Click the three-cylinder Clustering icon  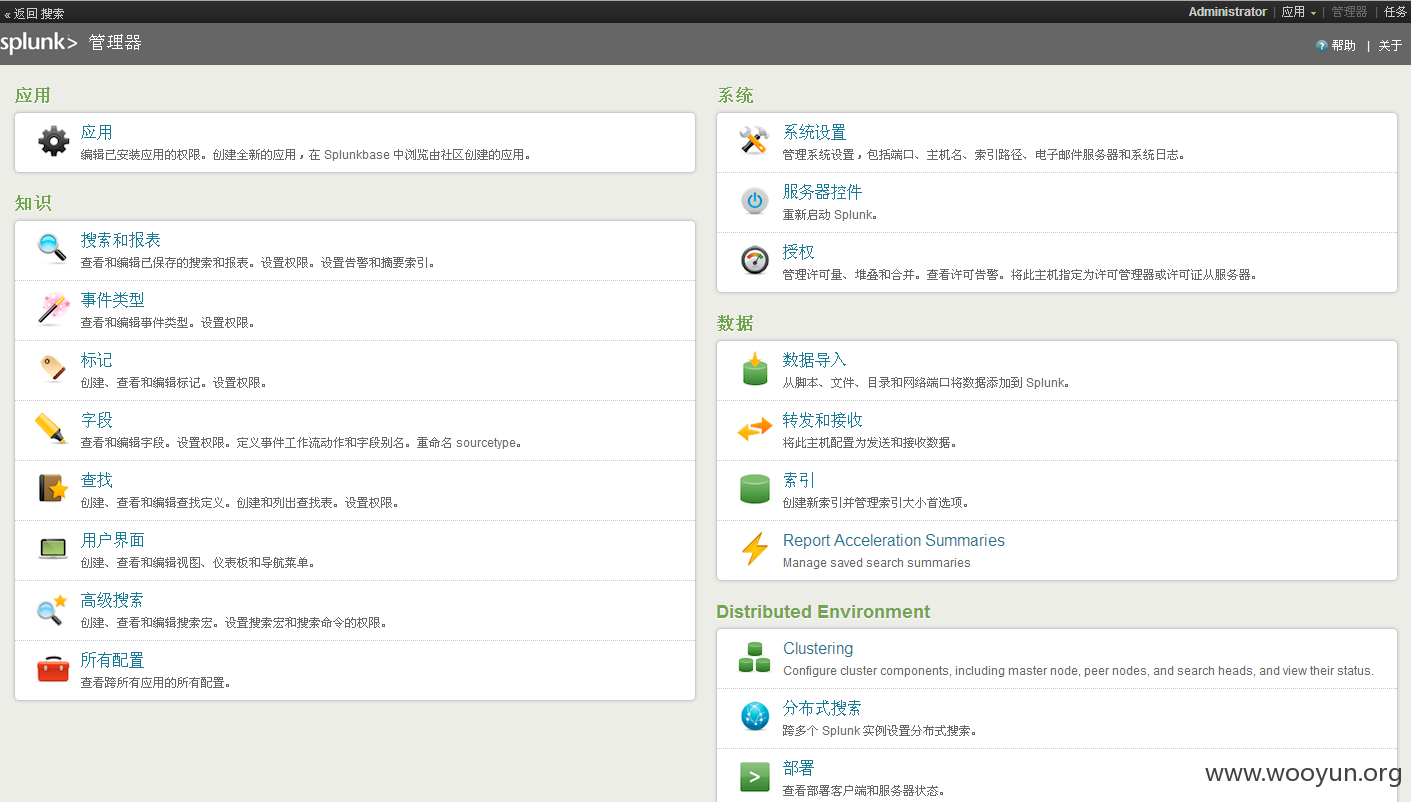point(755,657)
